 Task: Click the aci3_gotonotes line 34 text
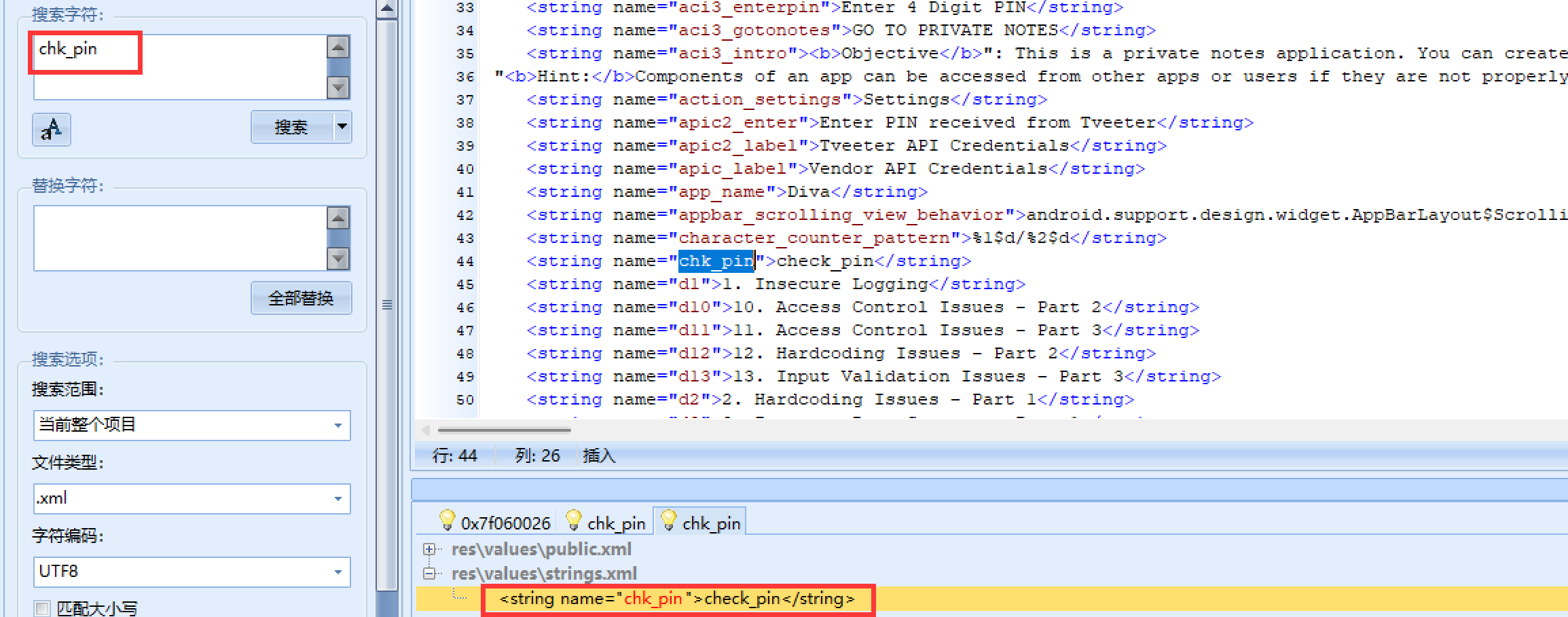pyautogui.click(x=841, y=31)
